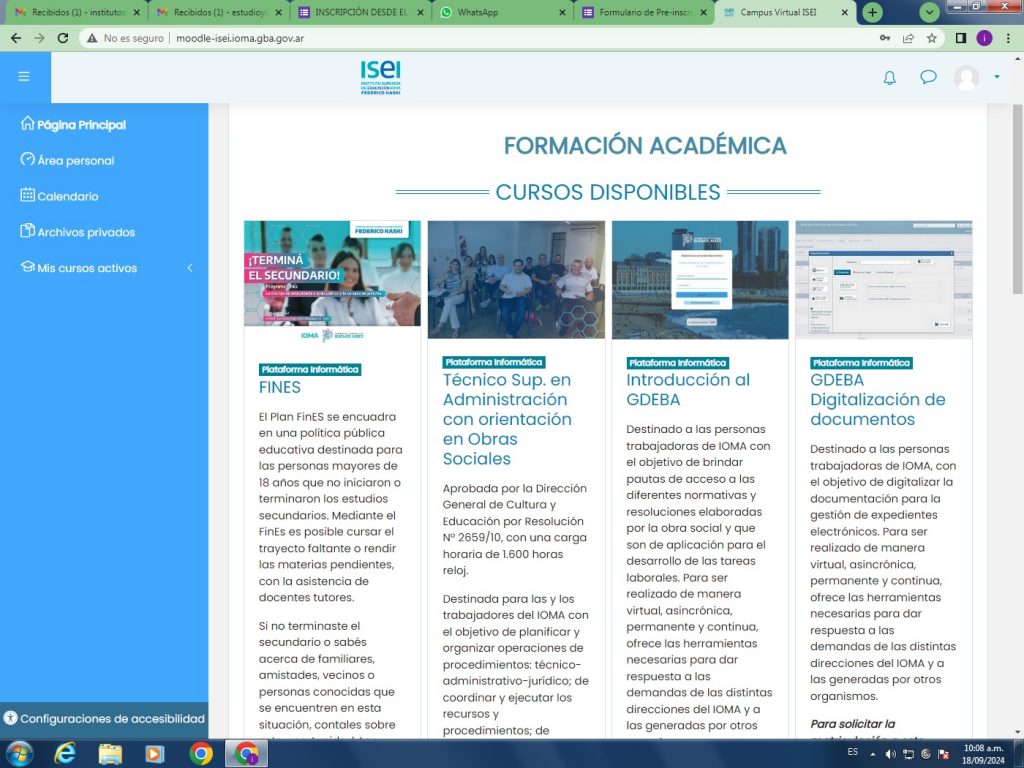Launch Internet Explorer from taskbar
This screenshot has height=768, width=1024.
(64, 754)
